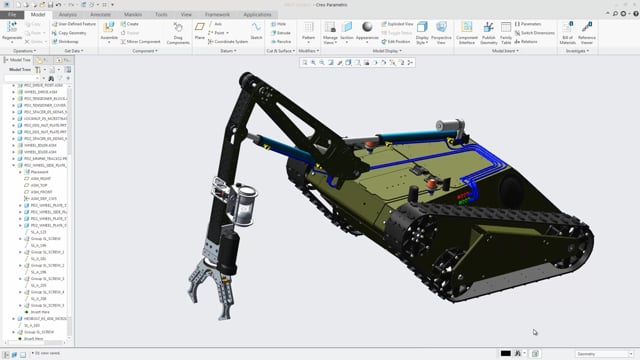The height and width of the screenshot is (360, 640).
Task: Click the model tree search field
Action: (21, 78)
